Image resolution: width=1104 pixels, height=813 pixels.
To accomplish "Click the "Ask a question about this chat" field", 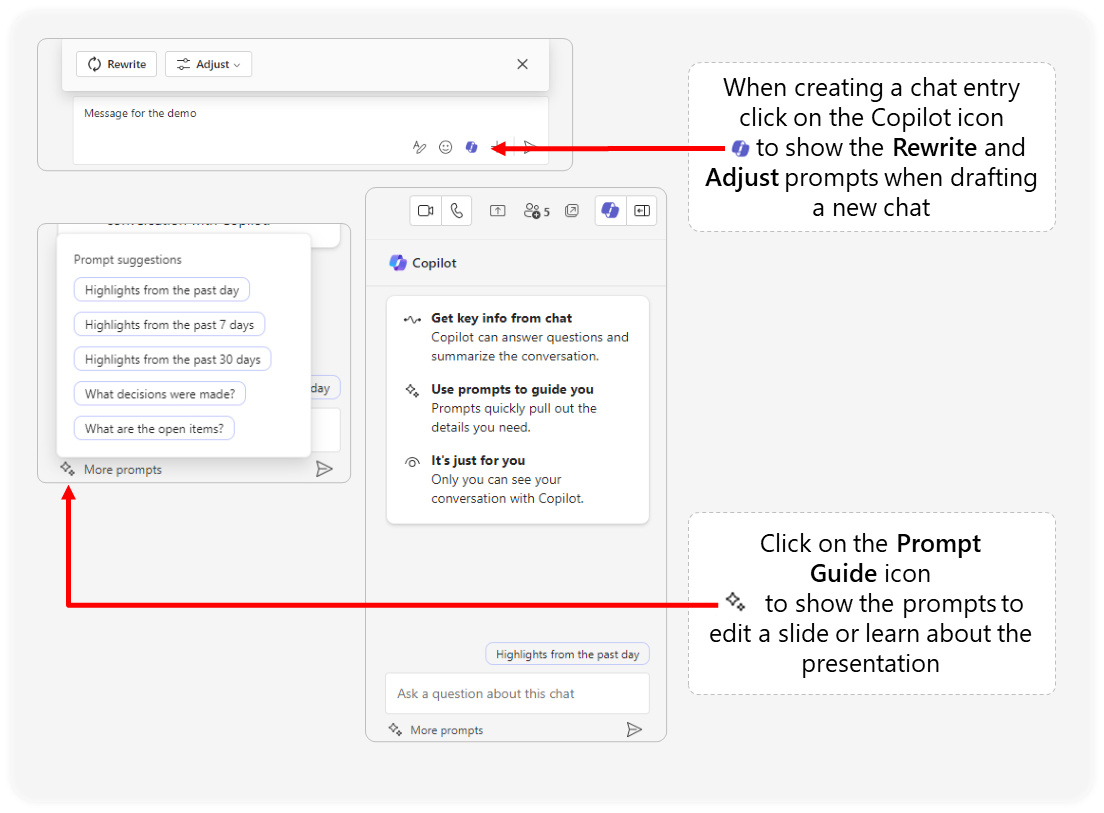I will (517, 693).
